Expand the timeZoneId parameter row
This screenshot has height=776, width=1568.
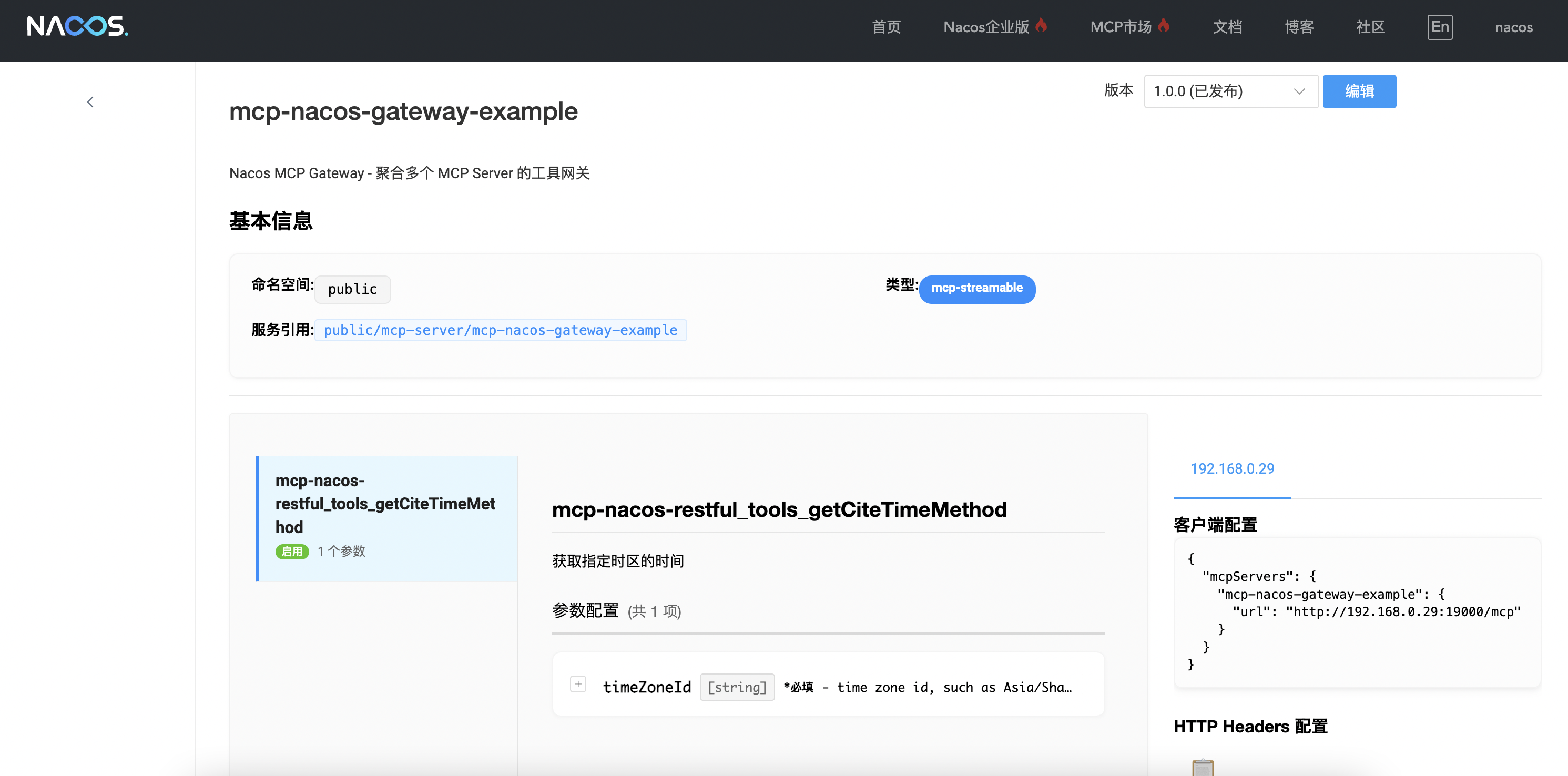578,684
